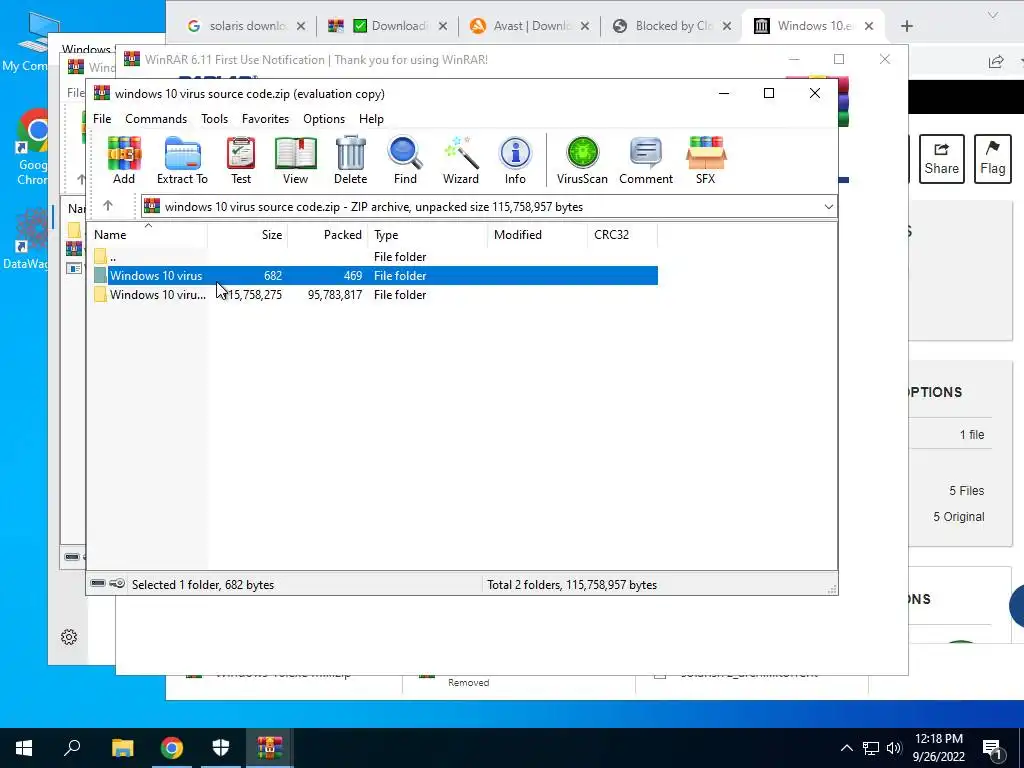Click the WinRAR title bar app icon

[101, 93]
